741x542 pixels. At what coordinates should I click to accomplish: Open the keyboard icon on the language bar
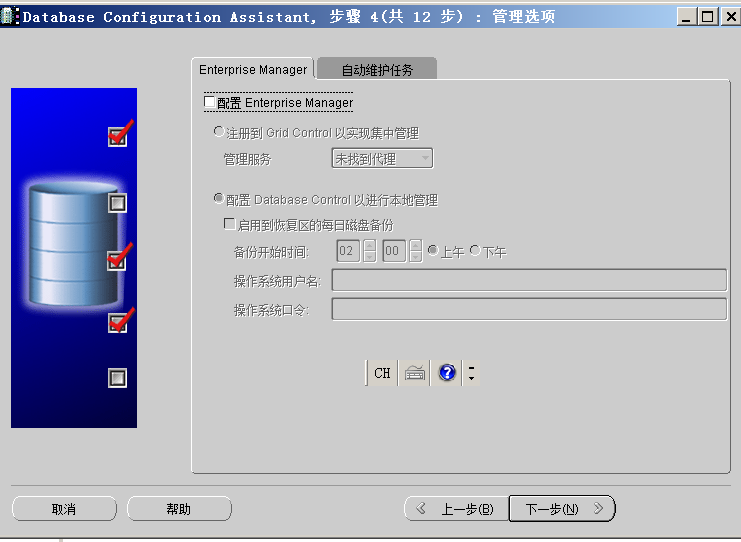[414, 373]
